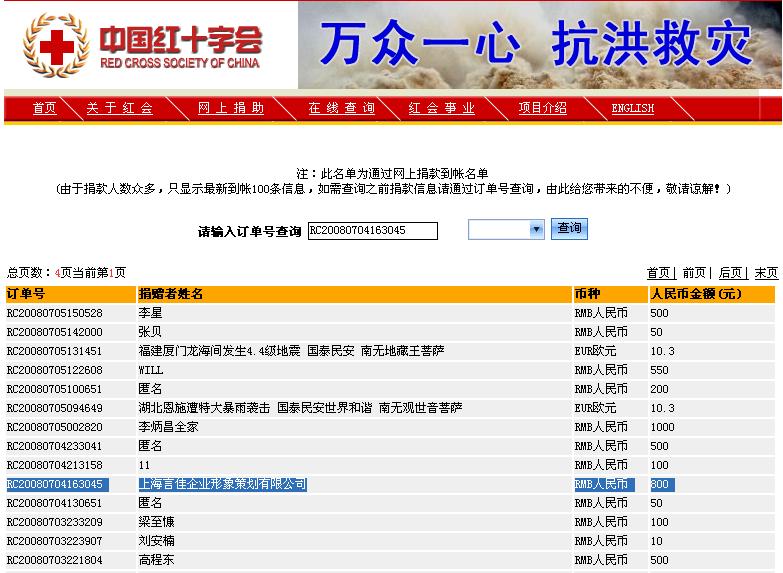Image resolution: width=783 pixels, height=573 pixels.
Task: Open the 项目介绍 project introduction page
Action: [542, 108]
